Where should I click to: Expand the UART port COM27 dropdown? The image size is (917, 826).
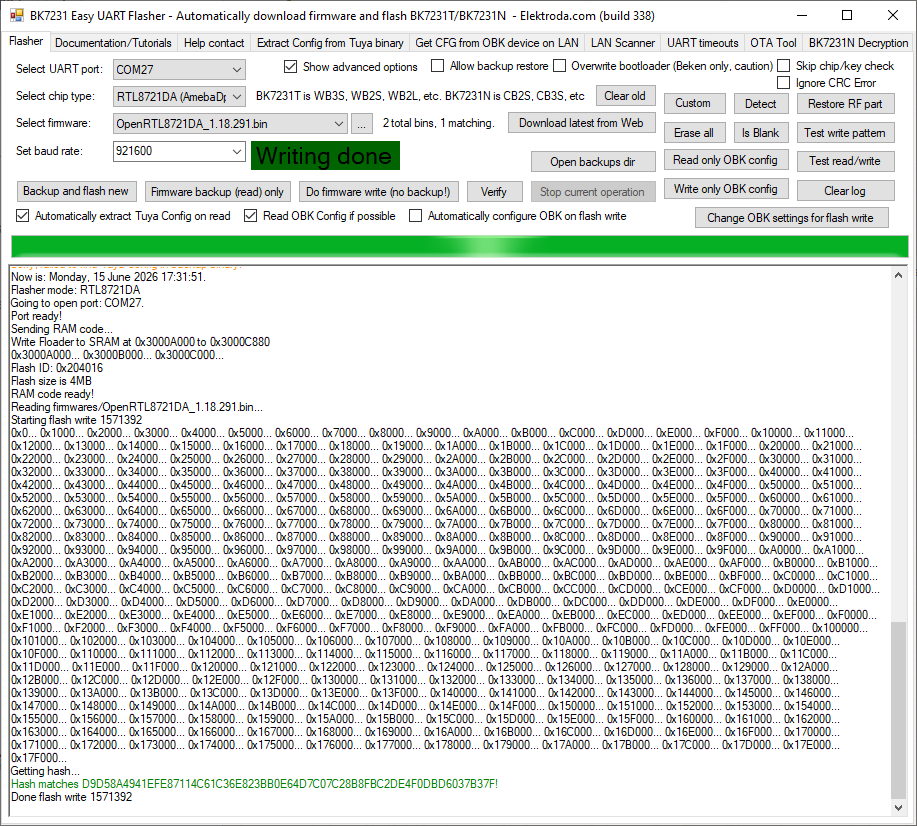tap(236, 70)
